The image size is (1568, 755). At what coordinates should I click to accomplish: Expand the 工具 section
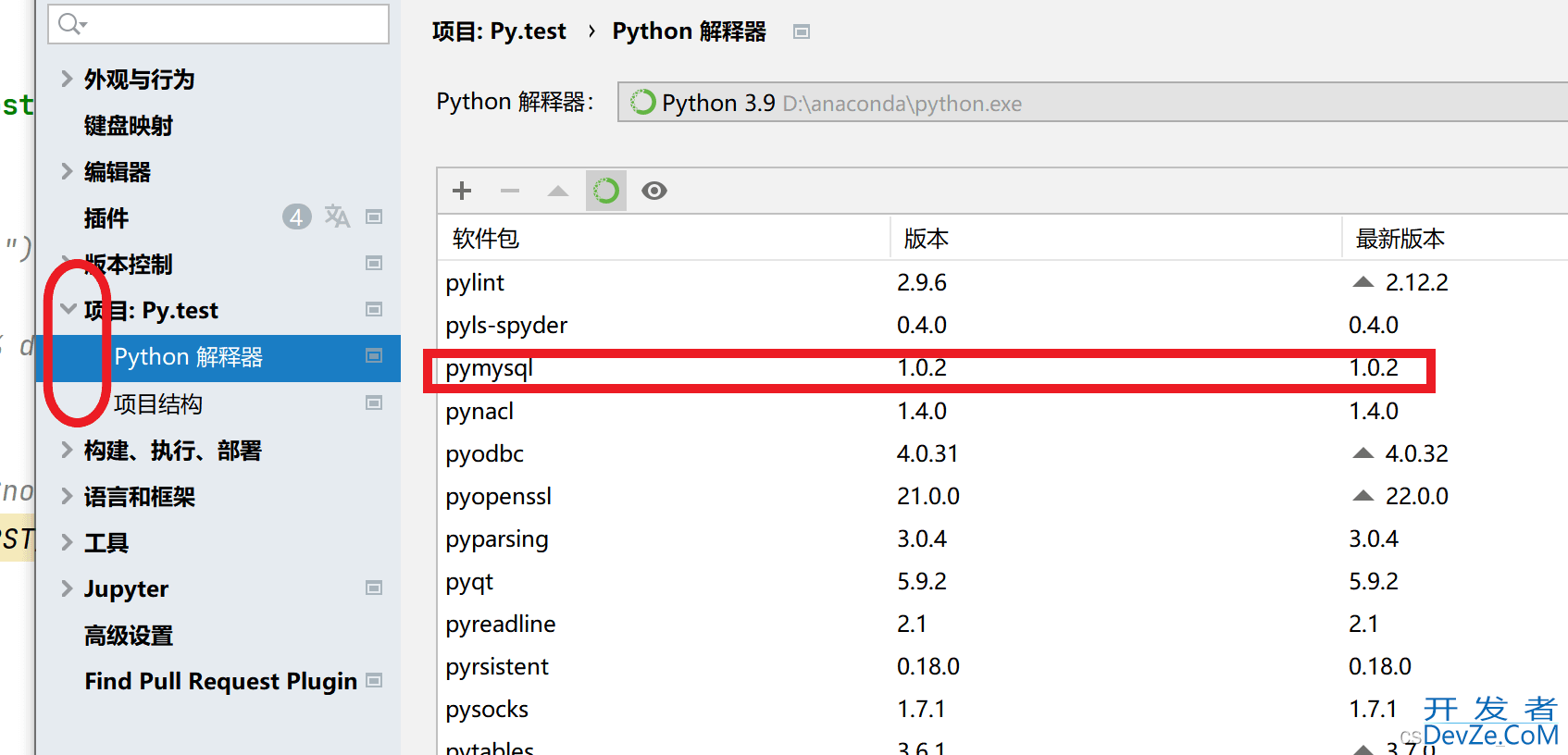click(x=67, y=542)
